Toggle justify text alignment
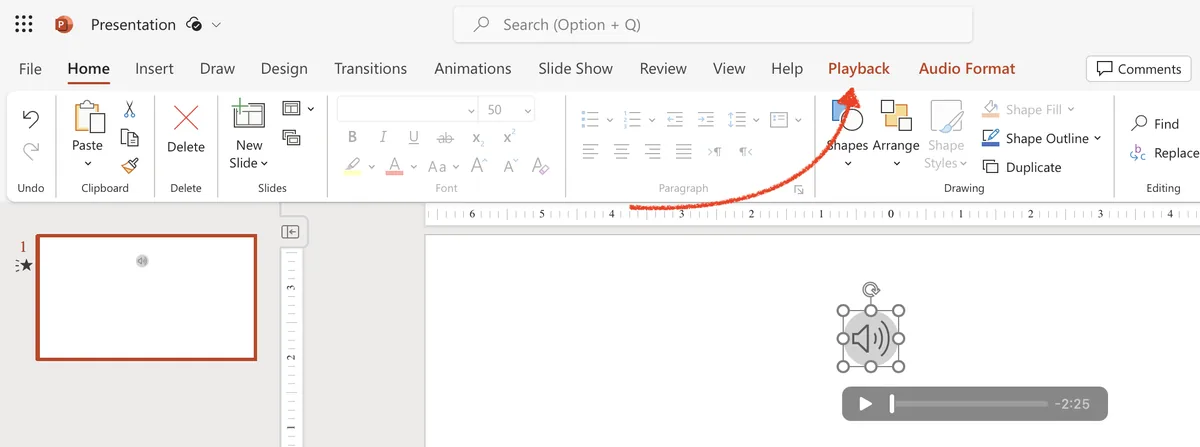1200x447 pixels. pos(684,152)
